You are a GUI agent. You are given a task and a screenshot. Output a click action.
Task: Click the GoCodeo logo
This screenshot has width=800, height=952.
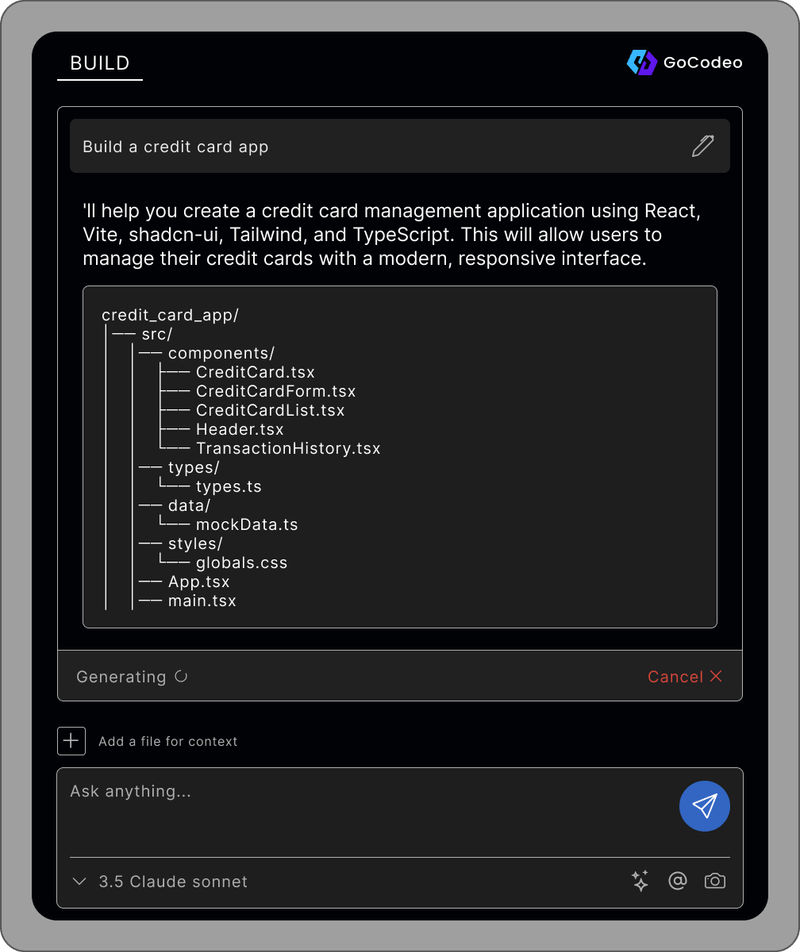click(684, 62)
